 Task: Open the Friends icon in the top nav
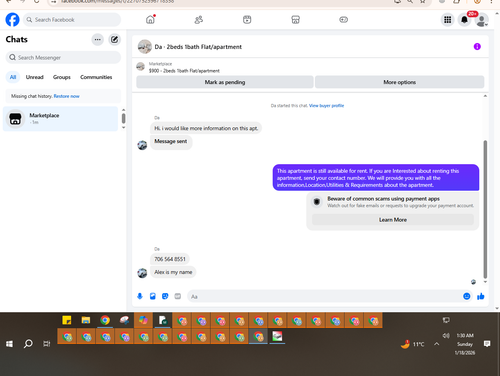click(199, 20)
